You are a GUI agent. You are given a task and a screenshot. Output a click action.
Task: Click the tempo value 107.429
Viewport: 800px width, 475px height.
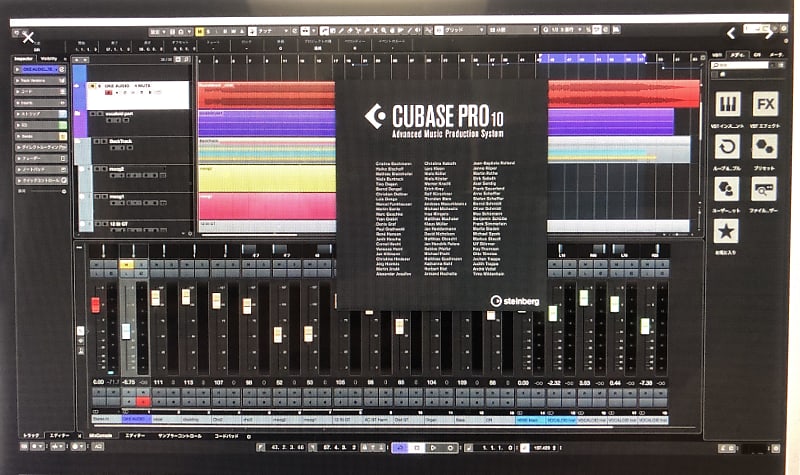[543, 447]
